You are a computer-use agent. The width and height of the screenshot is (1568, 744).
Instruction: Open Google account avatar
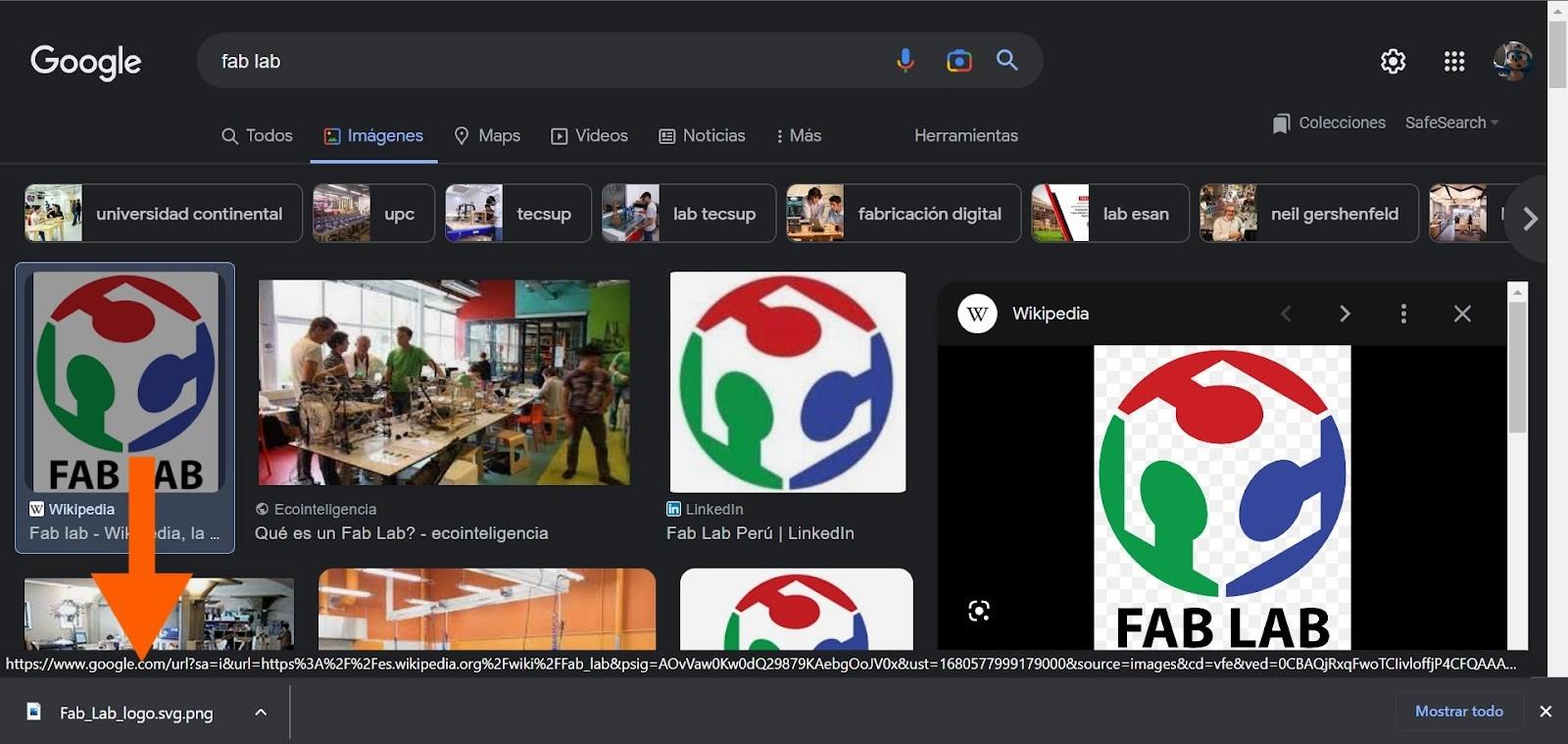point(1512,61)
